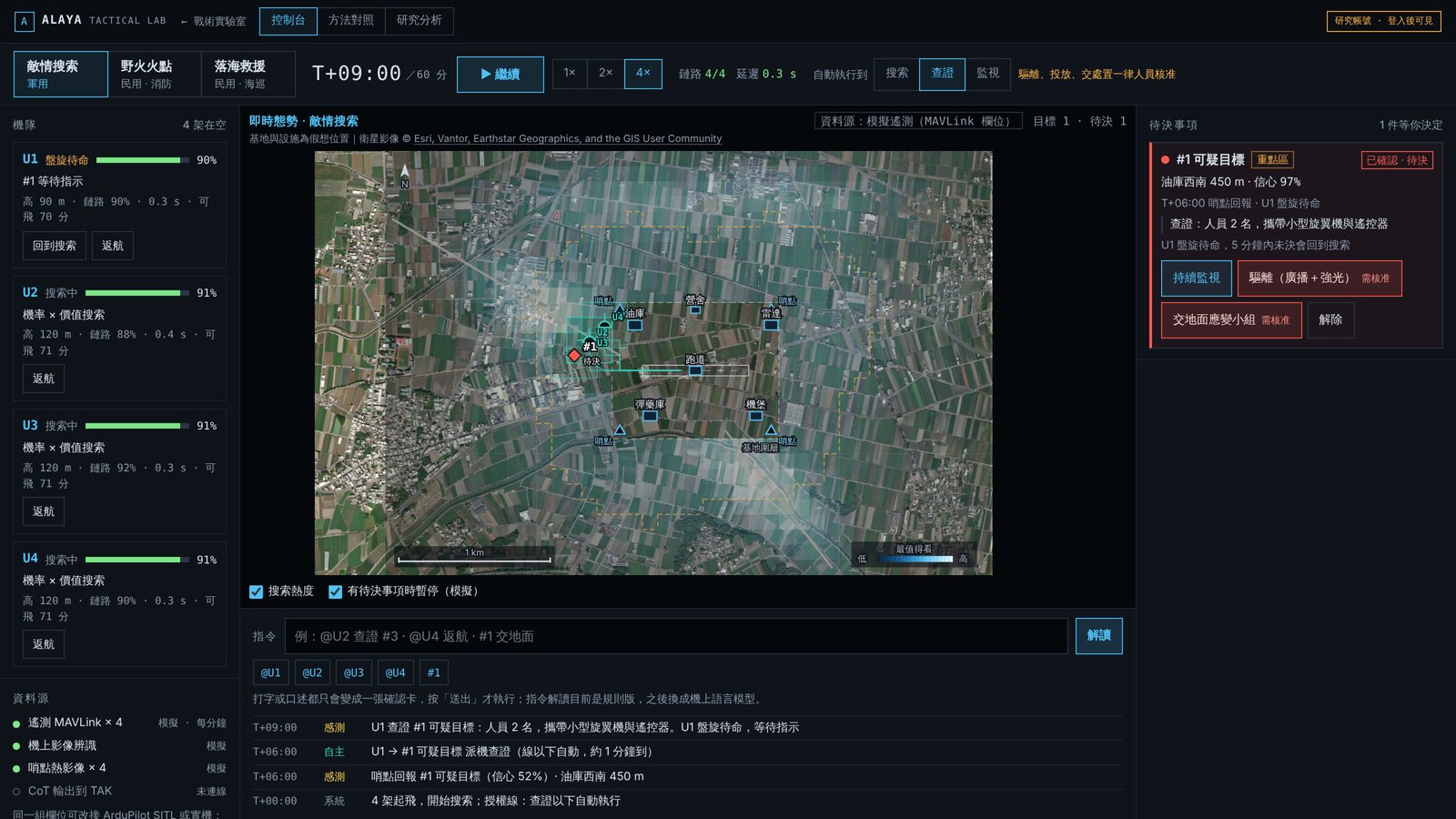Click the 機堡 hangar marker on map
Viewport: 1456px width, 819px height.
tap(755, 416)
